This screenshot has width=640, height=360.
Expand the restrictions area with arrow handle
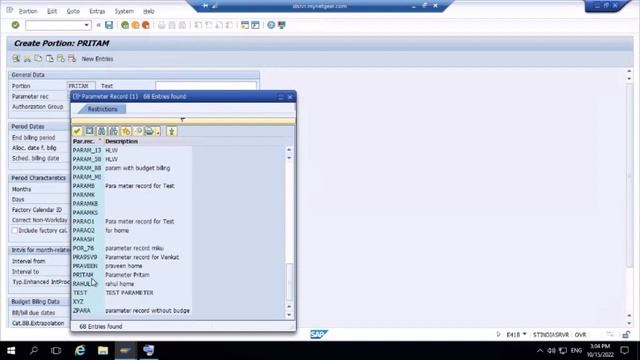coord(182,119)
